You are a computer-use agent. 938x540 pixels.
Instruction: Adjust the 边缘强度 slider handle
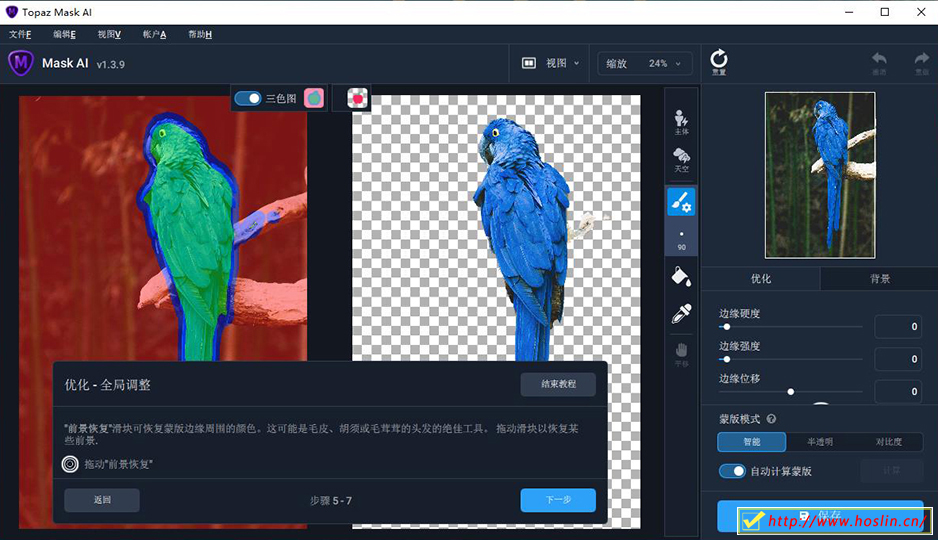[726, 359]
